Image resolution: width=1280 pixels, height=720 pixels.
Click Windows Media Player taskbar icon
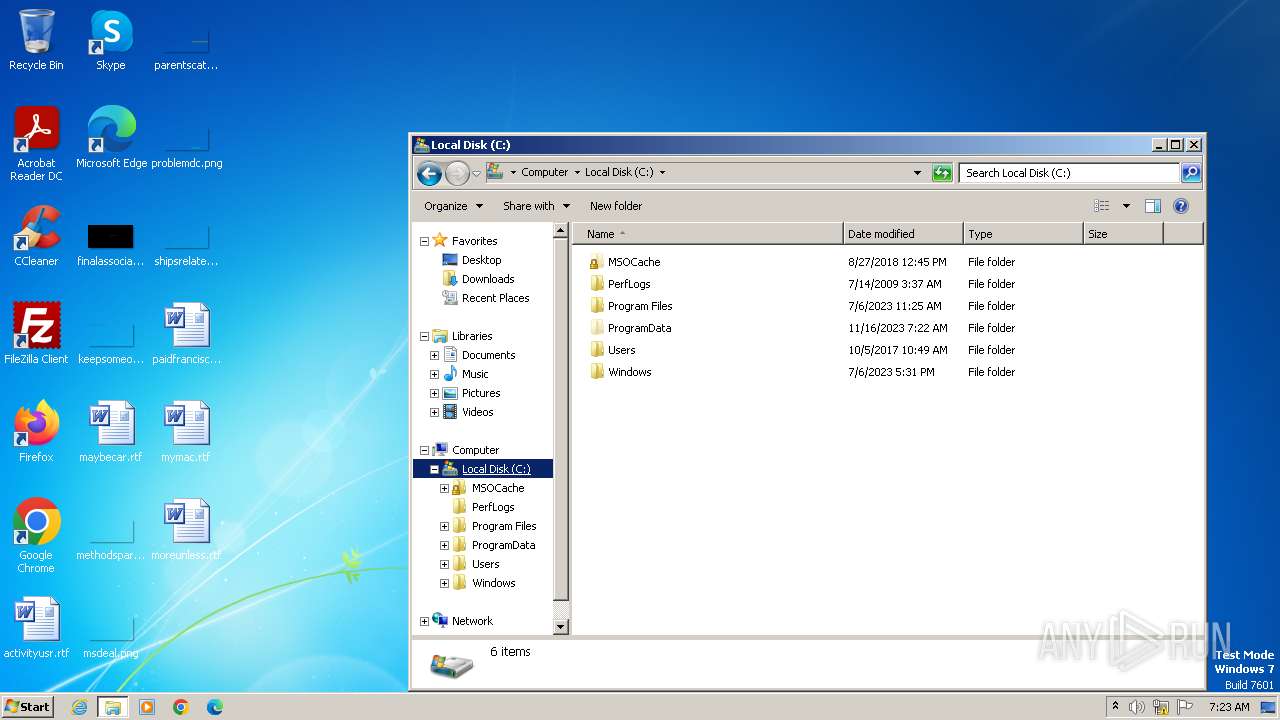pos(147,707)
